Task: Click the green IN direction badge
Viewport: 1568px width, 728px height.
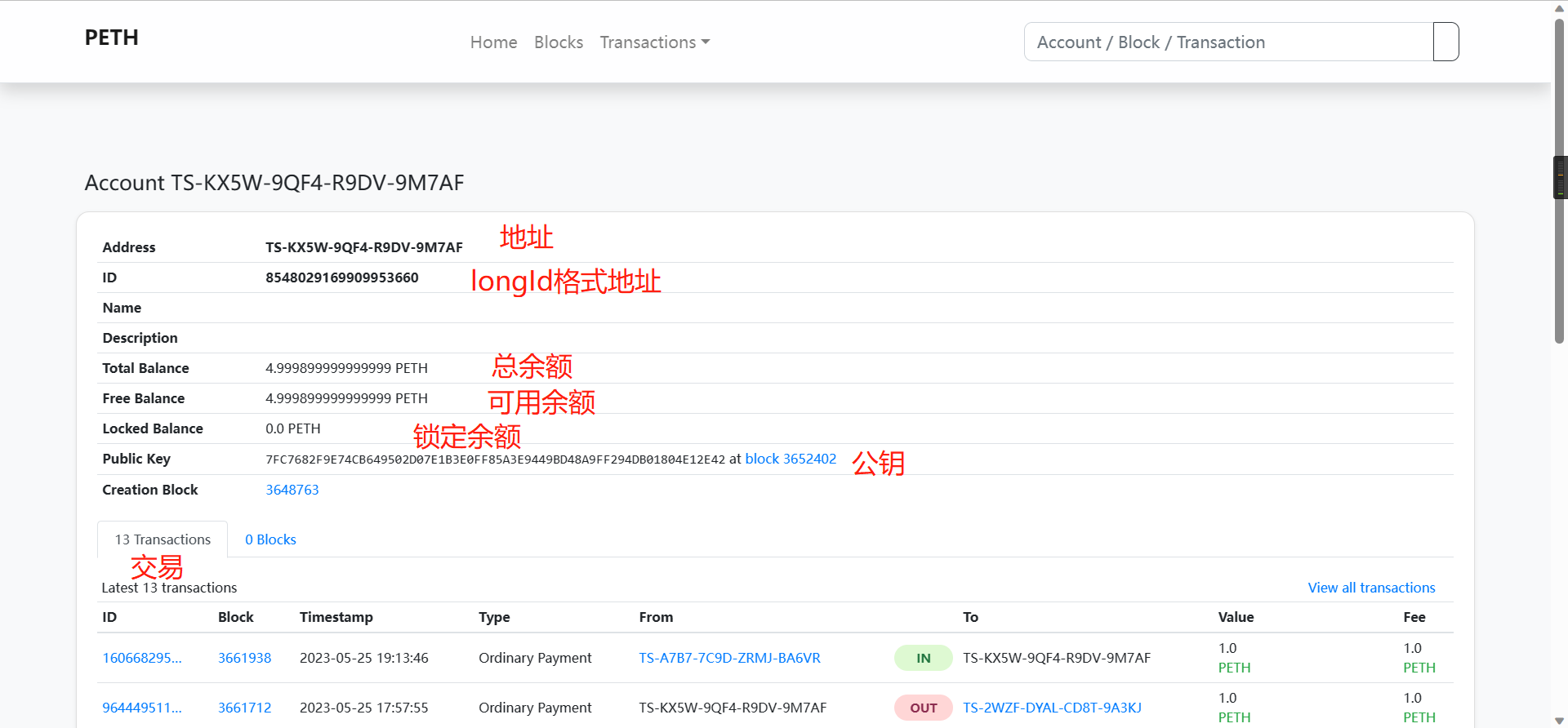Action: [x=923, y=658]
